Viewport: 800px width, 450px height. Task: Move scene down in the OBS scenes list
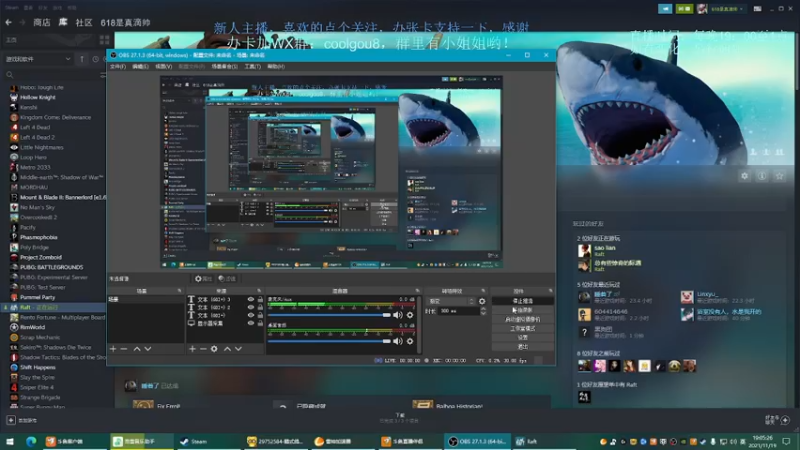tap(148, 349)
